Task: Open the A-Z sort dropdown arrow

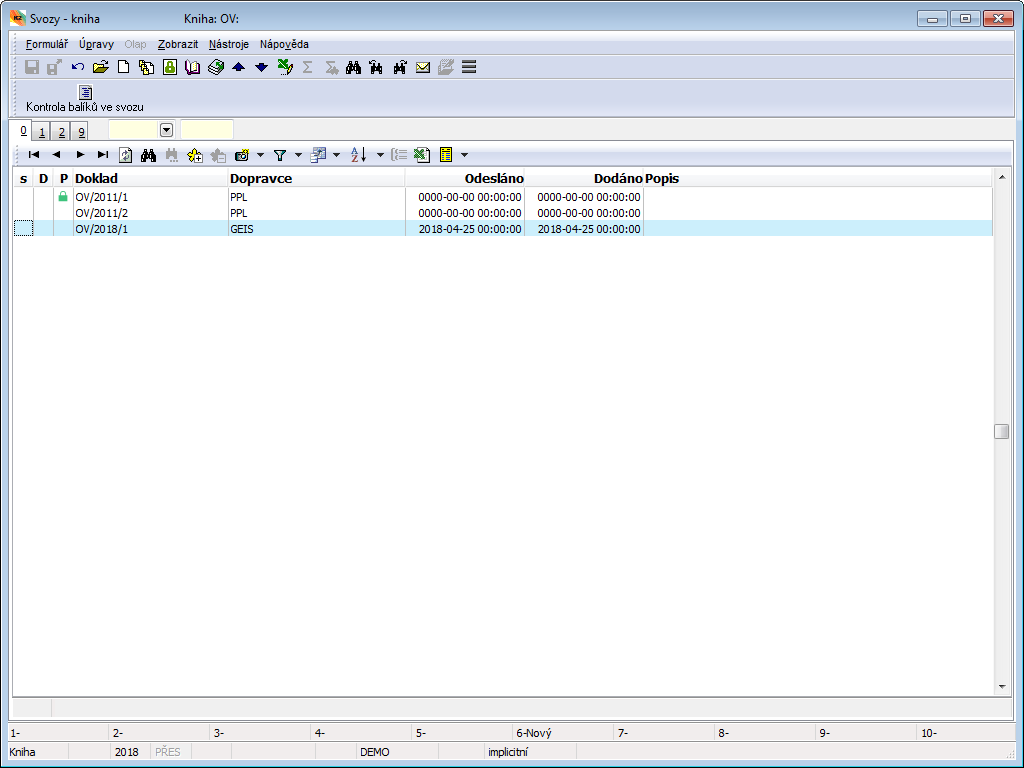Action: [380, 155]
